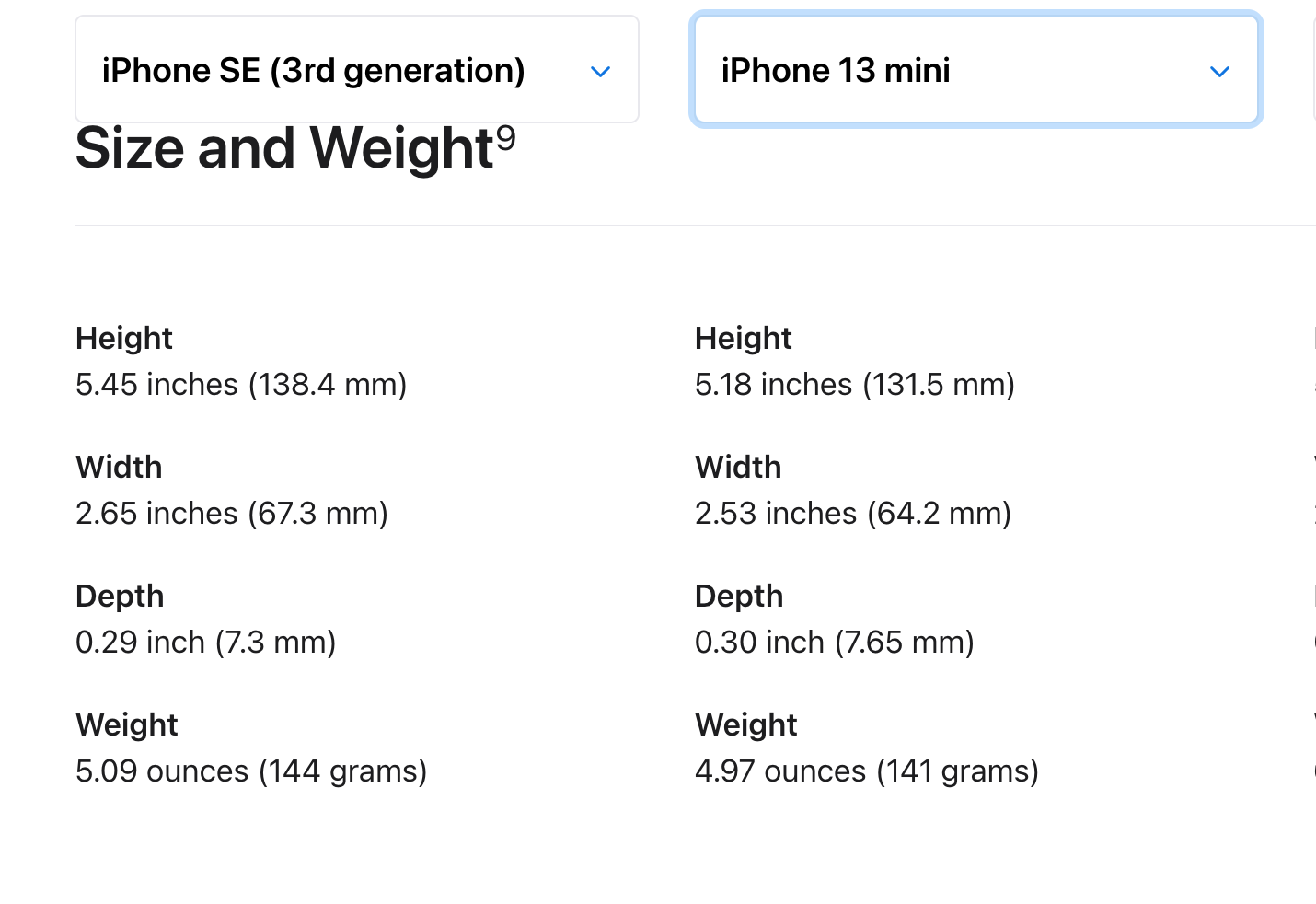Click the Size and Weight heading
Viewport: 1316px width, 904px height.
click(x=295, y=147)
